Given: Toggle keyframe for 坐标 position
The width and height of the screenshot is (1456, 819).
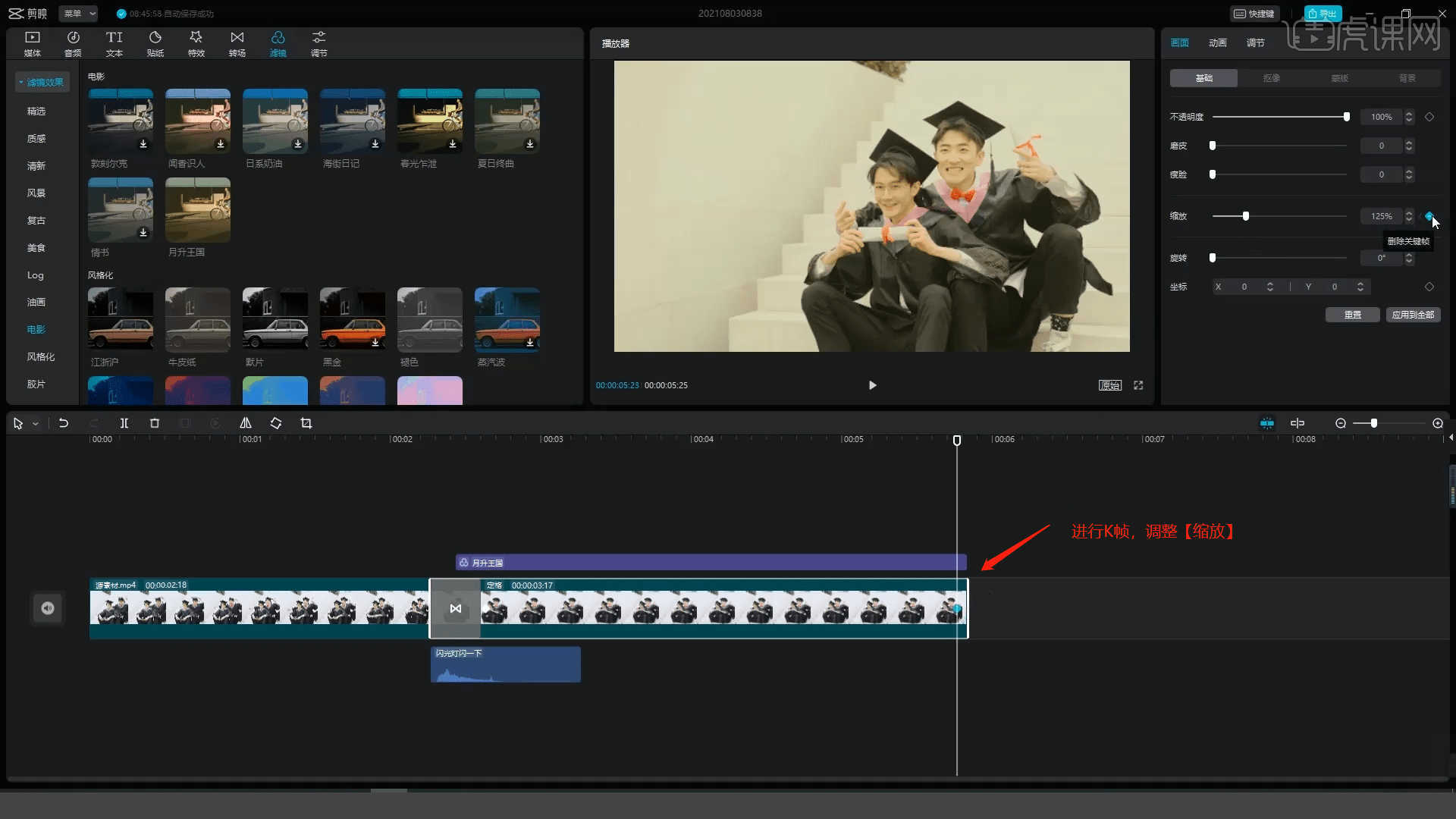Looking at the screenshot, I should coord(1429,287).
